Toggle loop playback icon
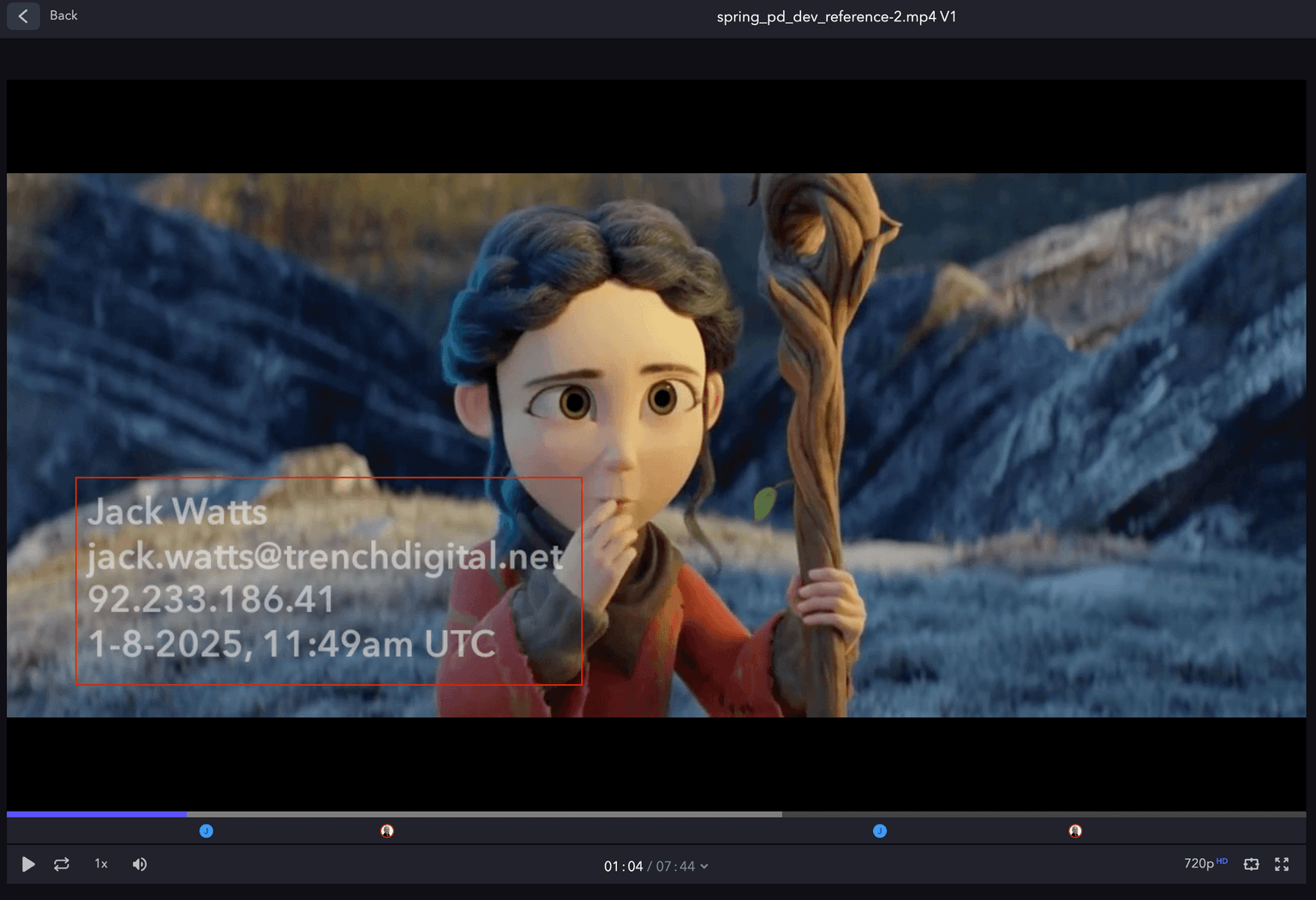The height and width of the screenshot is (900, 1316). point(62,864)
